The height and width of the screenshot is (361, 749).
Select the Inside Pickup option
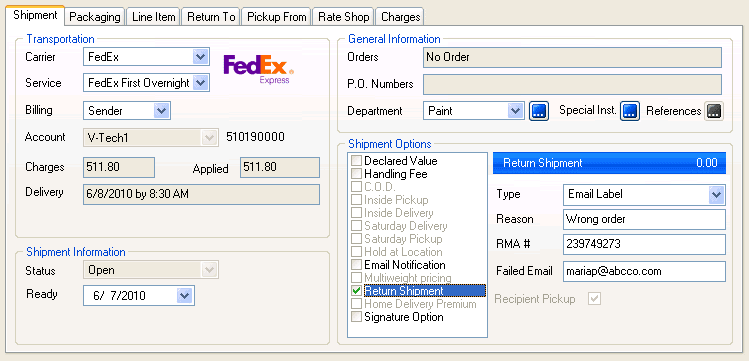pyautogui.click(x=396, y=200)
